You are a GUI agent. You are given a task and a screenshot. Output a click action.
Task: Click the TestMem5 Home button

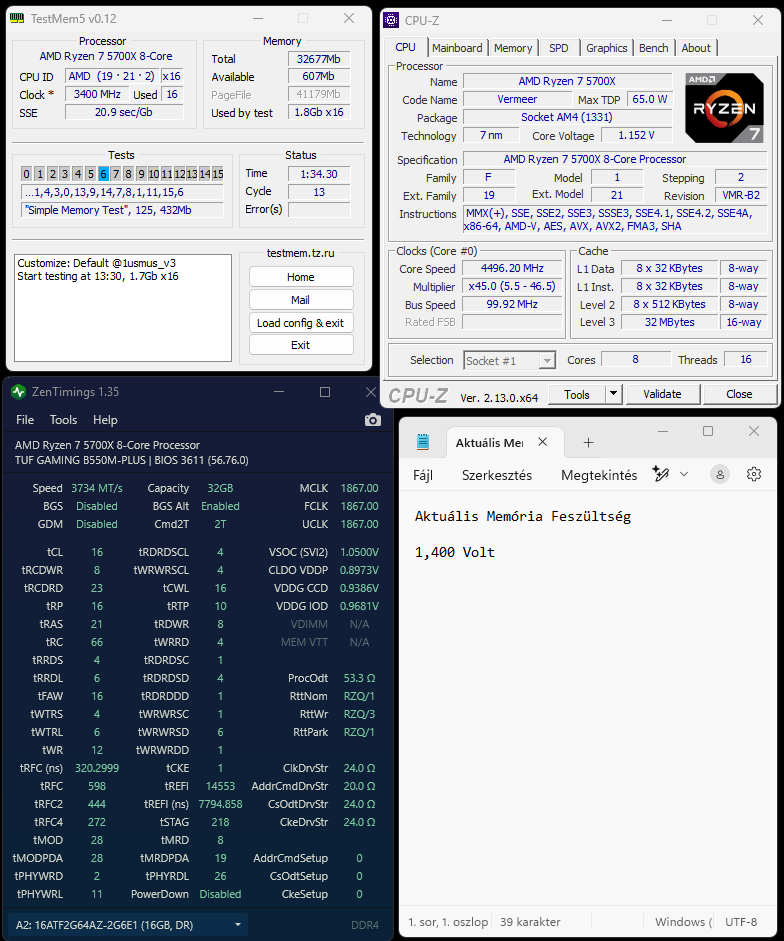click(301, 277)
